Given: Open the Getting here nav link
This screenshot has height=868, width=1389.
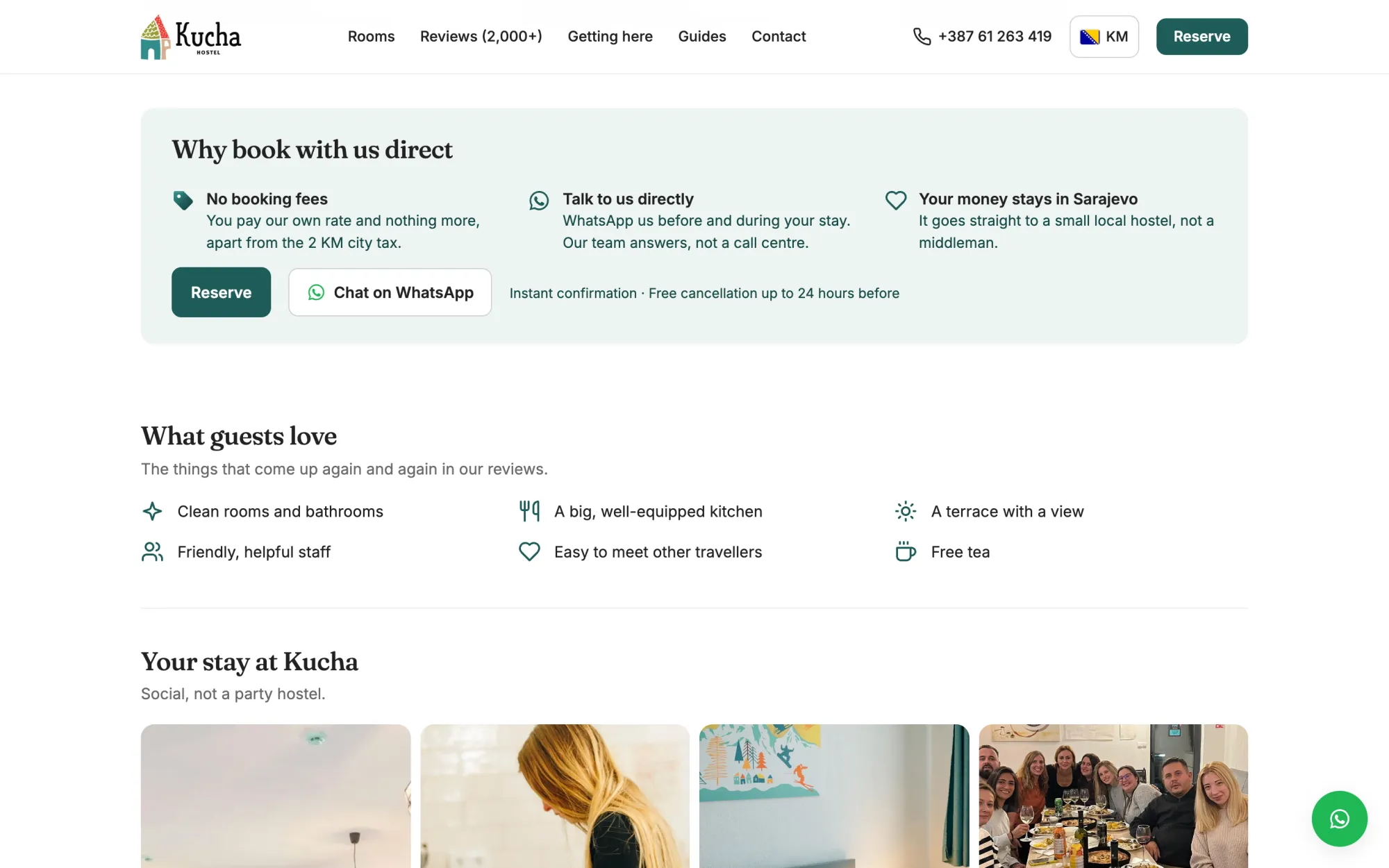Looking at the screenshot, I should pos(610,37).
